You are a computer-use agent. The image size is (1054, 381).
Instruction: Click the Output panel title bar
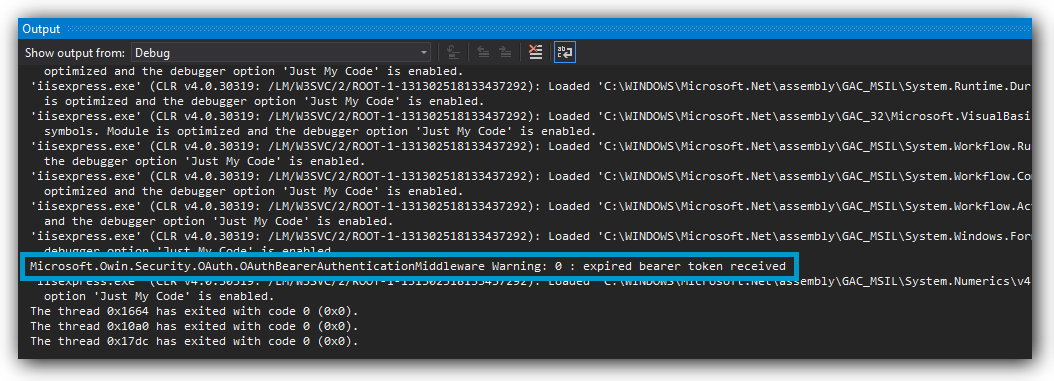[x=524, y=29]
